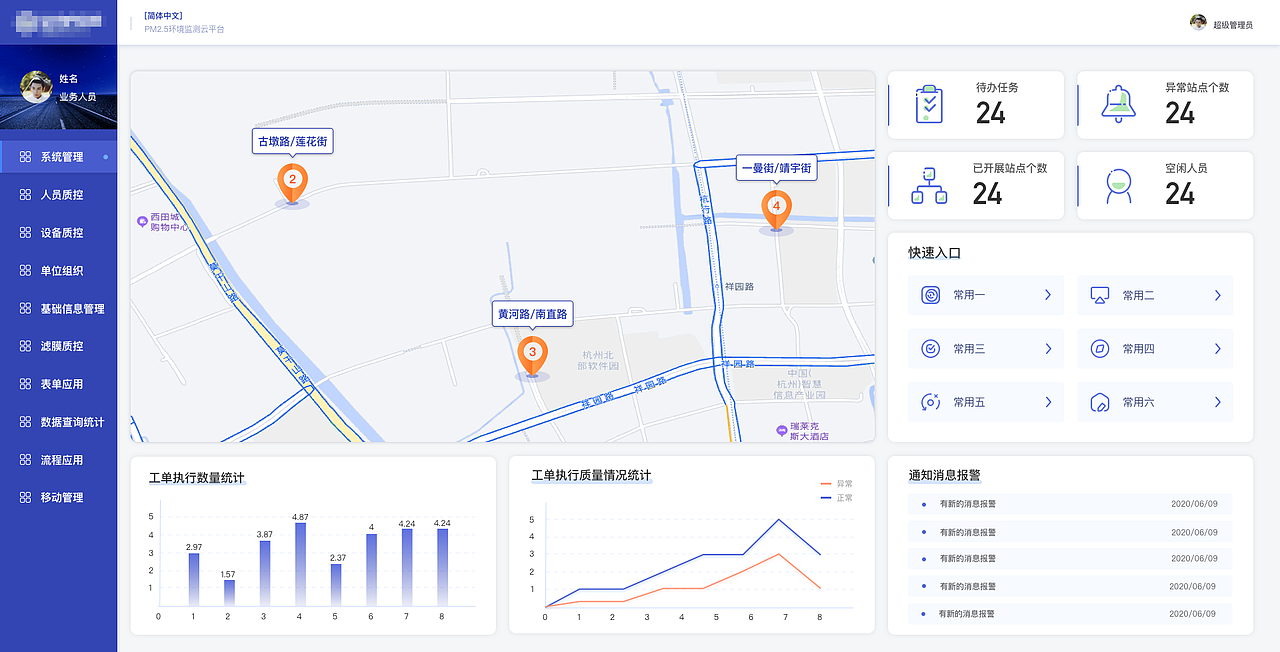Click the 常用六 tag icon
Screen dimensions: 1280x652
[1100, 402]
